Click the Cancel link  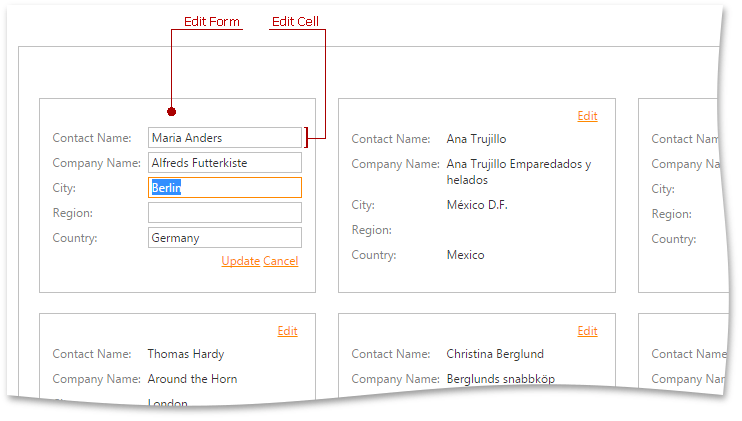click(x=281, y=261)
